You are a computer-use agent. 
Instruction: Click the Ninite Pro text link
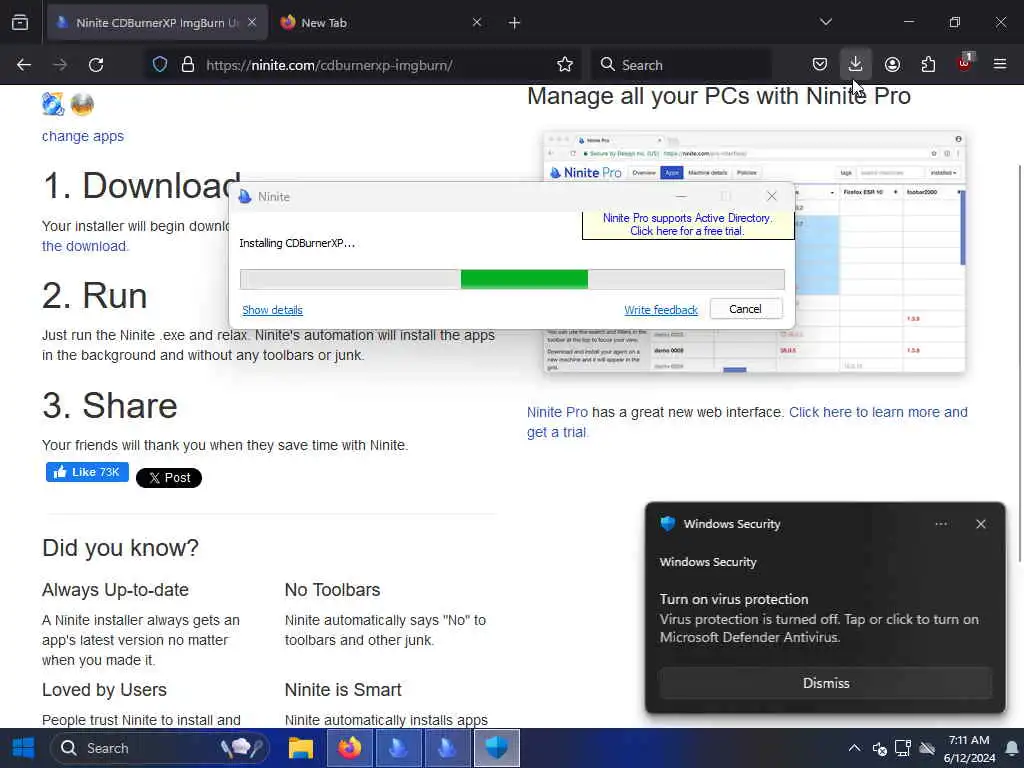(557, 412)
